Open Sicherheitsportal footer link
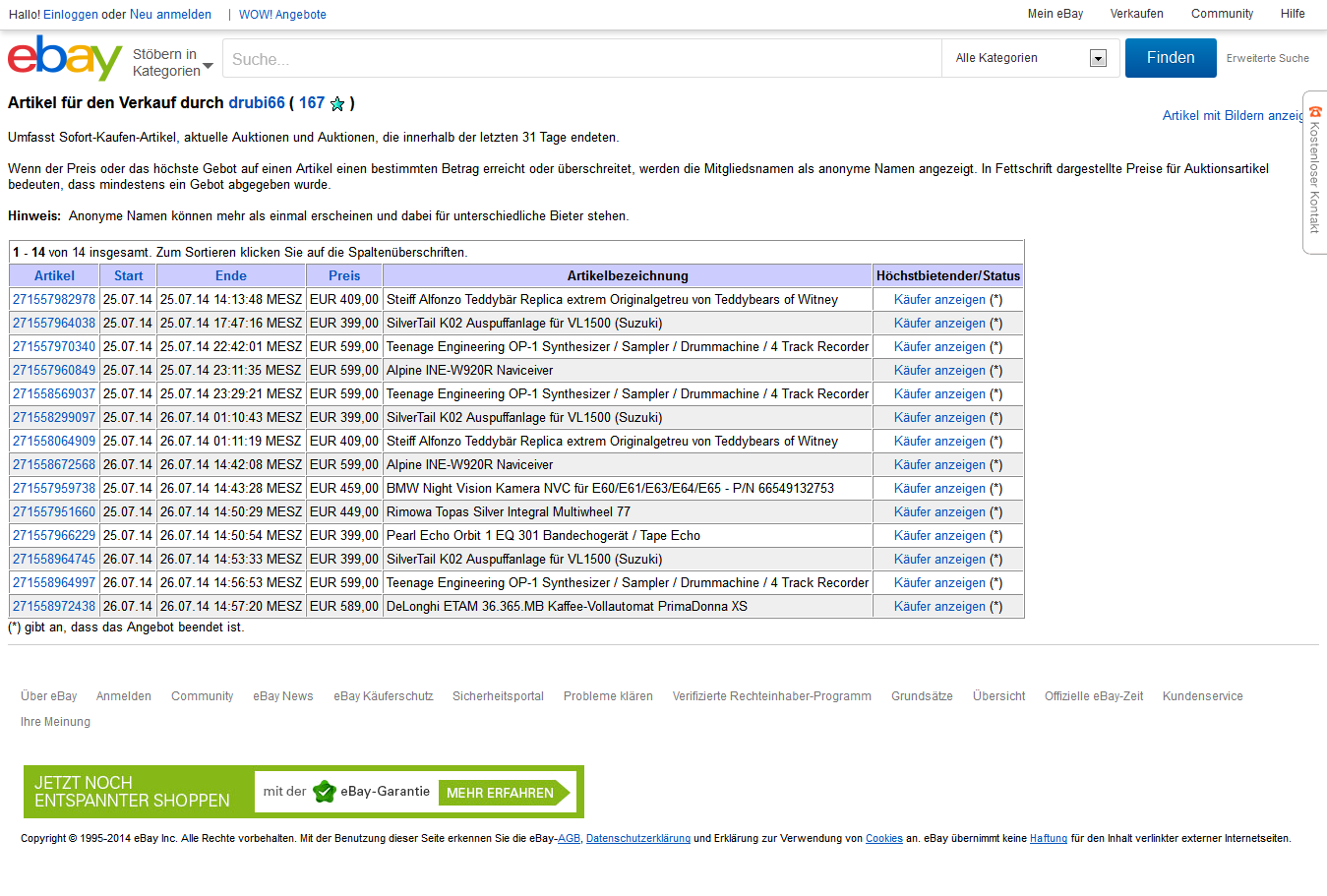 click(x=498, y=696)
